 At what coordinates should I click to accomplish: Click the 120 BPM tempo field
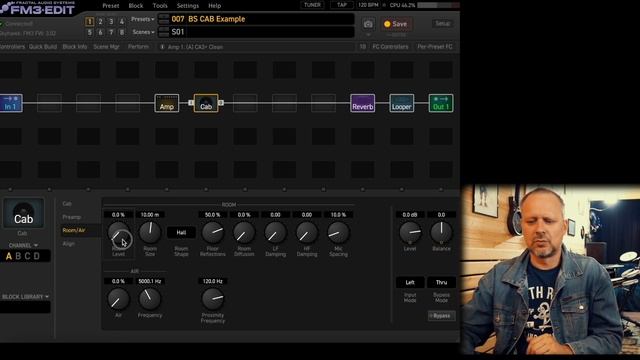[368, 5]
